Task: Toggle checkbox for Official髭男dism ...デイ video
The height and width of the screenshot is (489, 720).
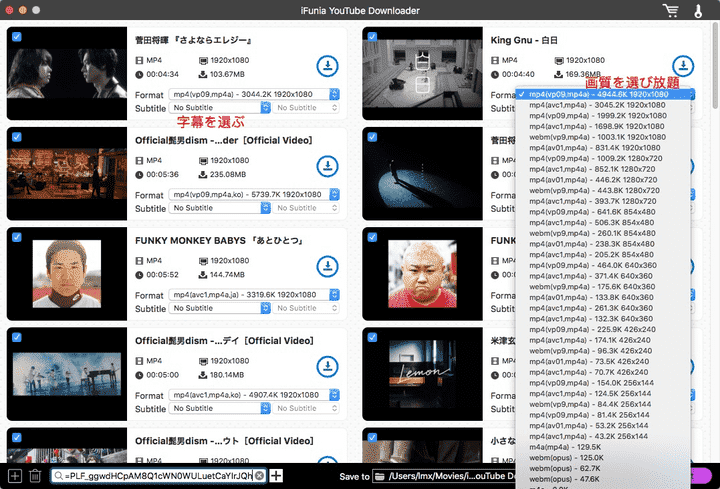Action: pos(17,337)
